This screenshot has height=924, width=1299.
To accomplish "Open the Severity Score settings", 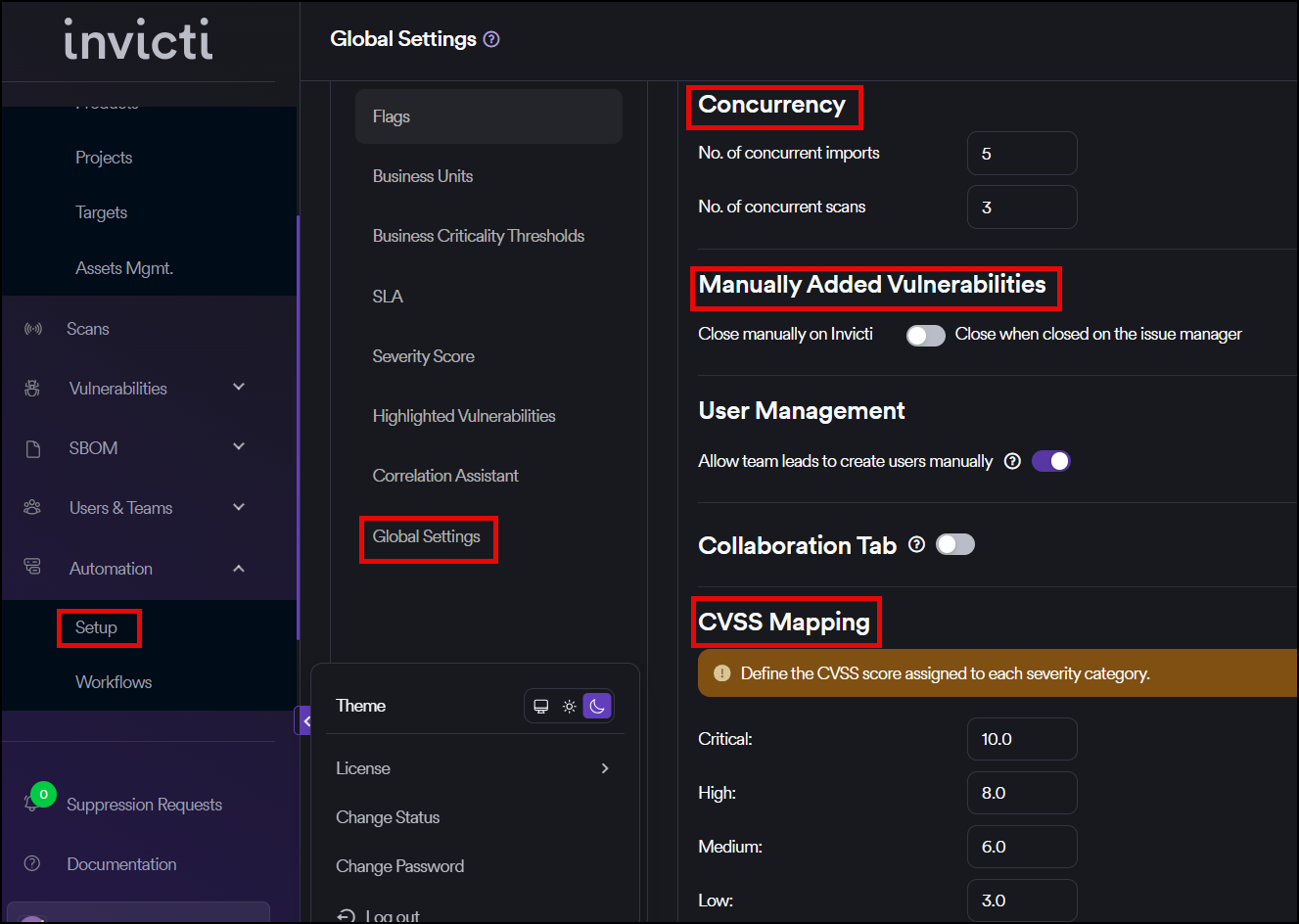I will pyautogui.click(x=423, y=356).
